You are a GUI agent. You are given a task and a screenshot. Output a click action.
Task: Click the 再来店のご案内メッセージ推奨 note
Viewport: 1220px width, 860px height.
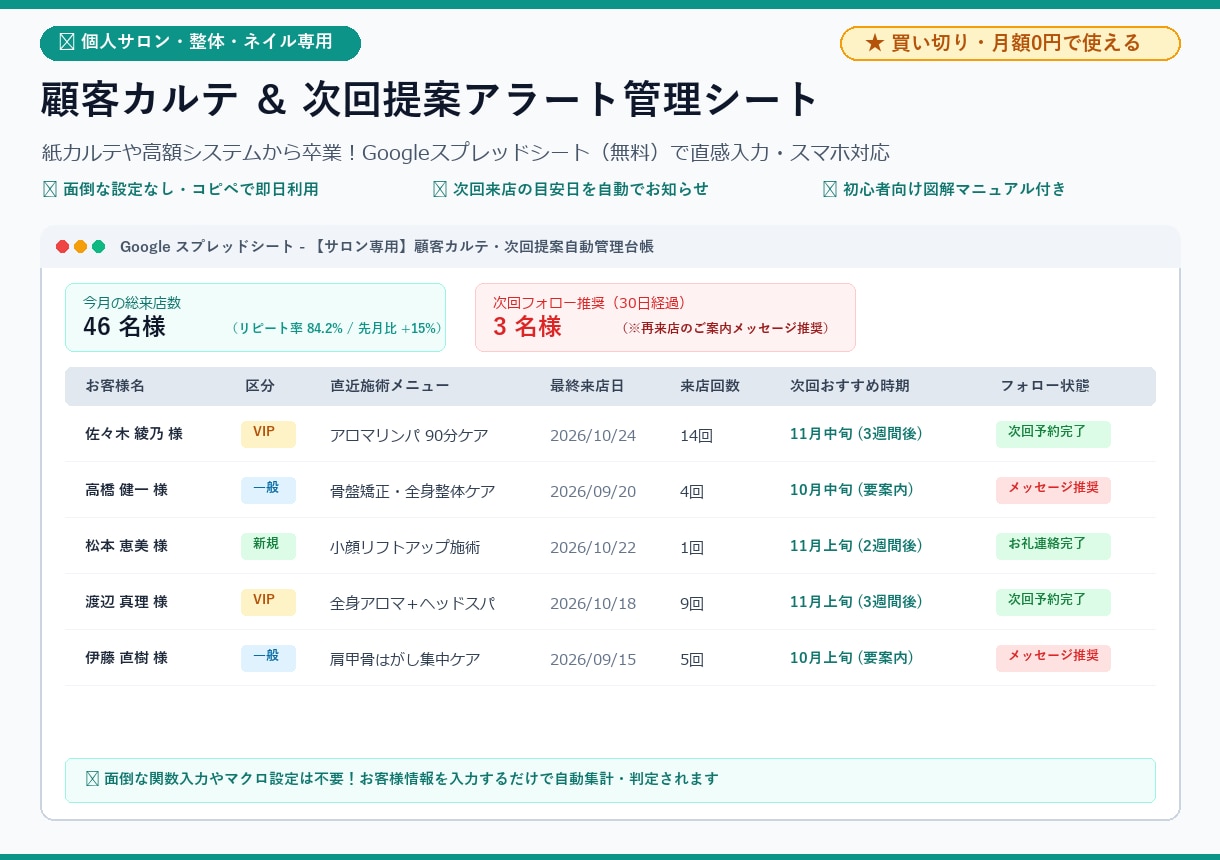click(x=725, y=328)
